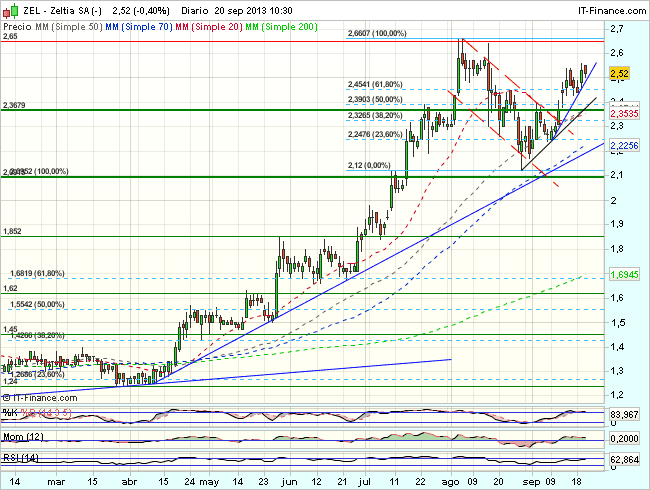Click the '2,4541 (61,80%)' Fibonacci label
The image size is (650, 490).
click(375, 85)
